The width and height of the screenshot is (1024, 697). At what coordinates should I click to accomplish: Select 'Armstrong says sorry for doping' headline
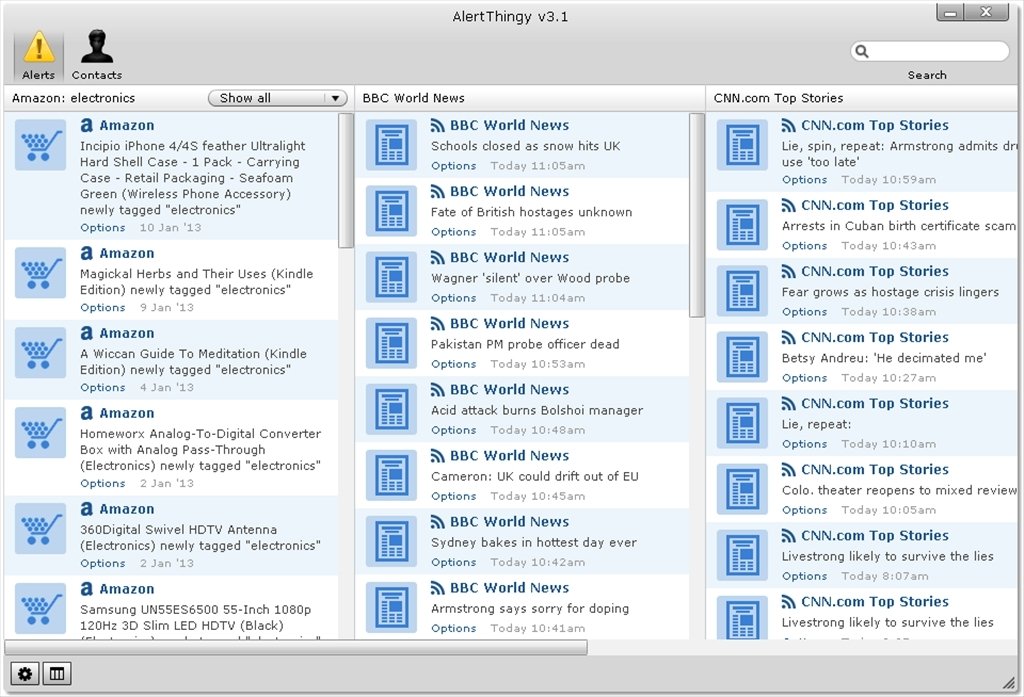coord(530,608)
